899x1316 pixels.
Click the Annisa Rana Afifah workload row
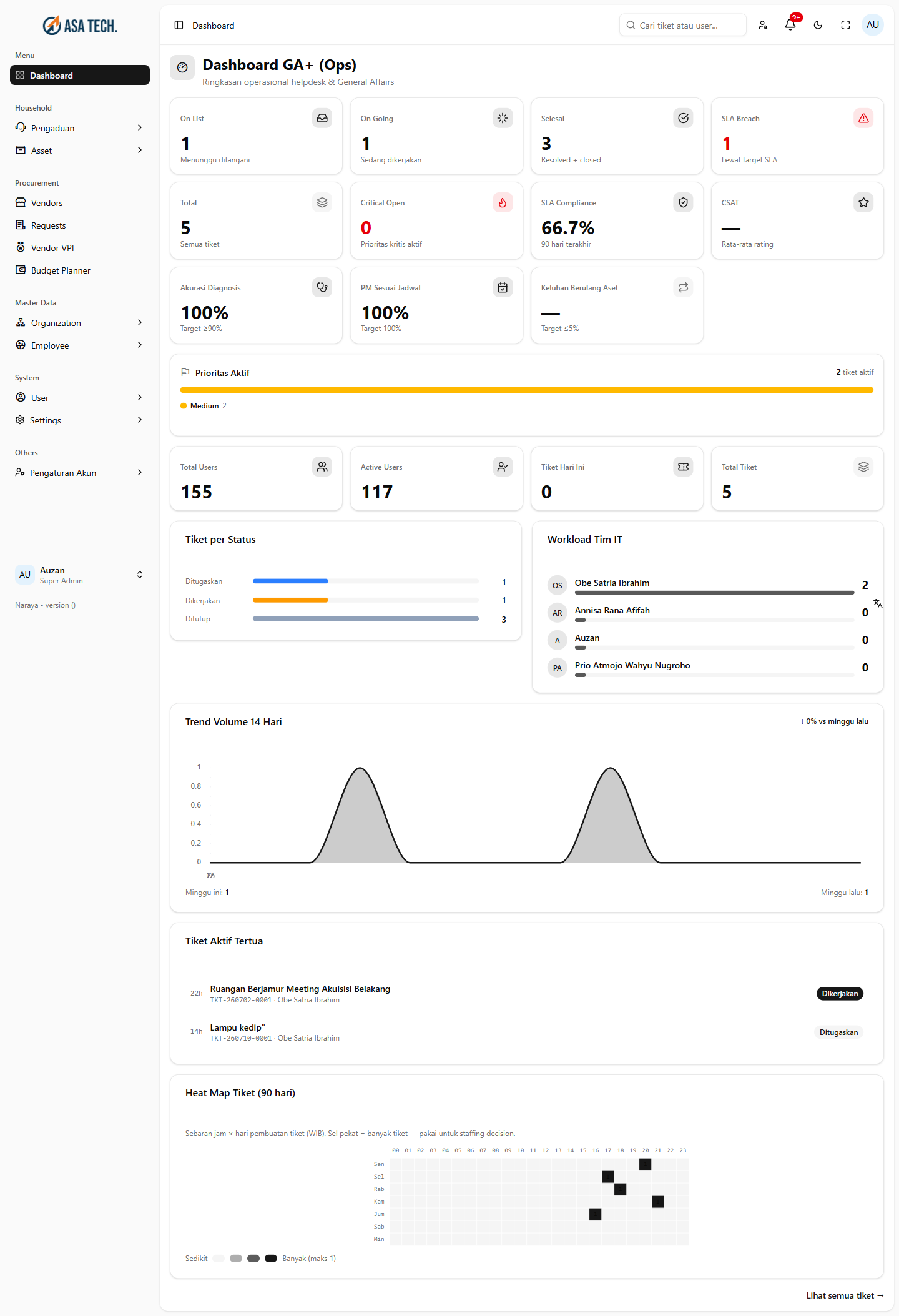(x=709, y=613)
